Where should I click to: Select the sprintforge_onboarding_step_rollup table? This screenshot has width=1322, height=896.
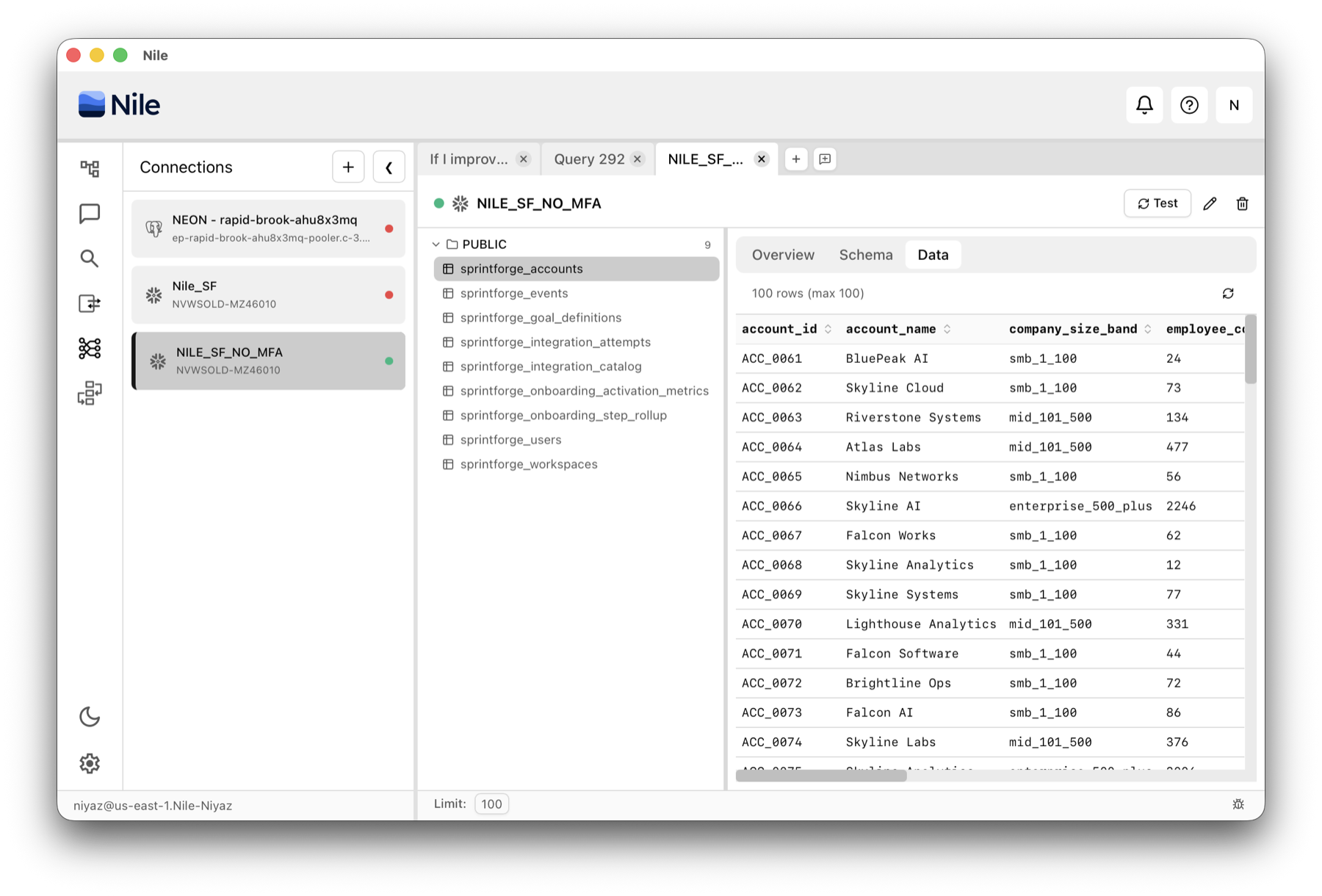pyautogui.click(x=577, y=415)
